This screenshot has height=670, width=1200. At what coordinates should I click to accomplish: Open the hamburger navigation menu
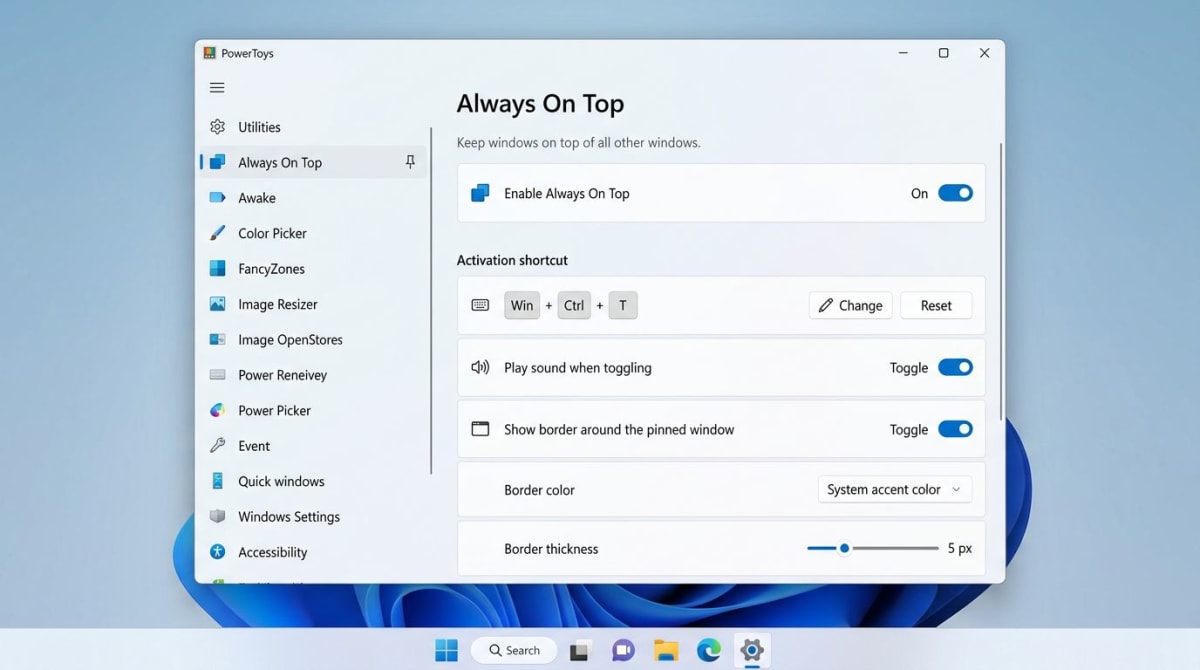tap(217, 88)
